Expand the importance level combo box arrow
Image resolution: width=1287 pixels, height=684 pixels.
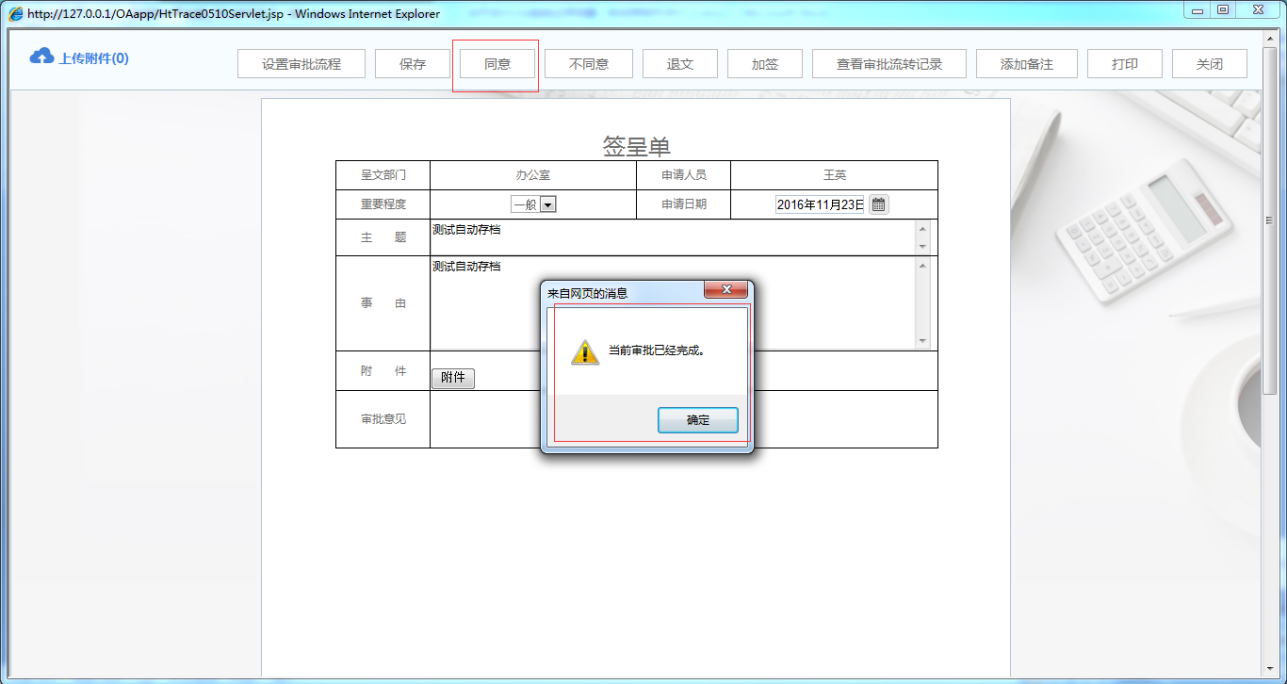pyautogui.click(x=548, y=203)
